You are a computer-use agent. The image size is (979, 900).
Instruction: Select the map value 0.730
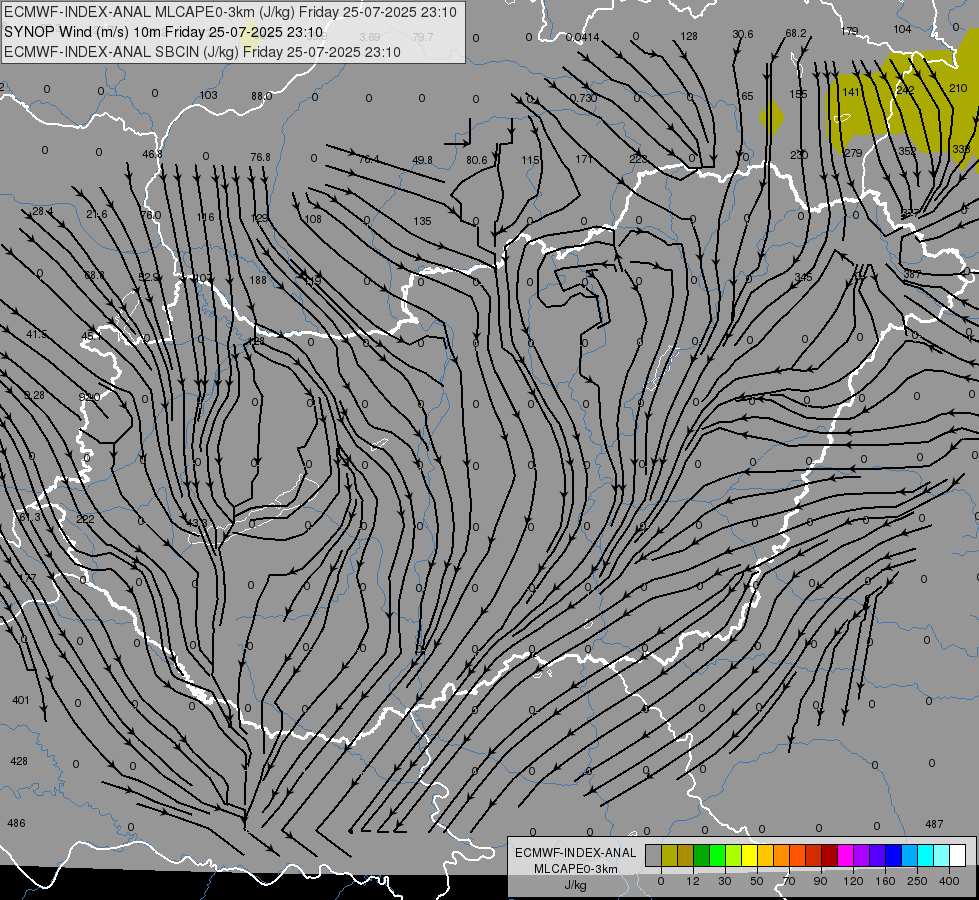tap(583, 98)
